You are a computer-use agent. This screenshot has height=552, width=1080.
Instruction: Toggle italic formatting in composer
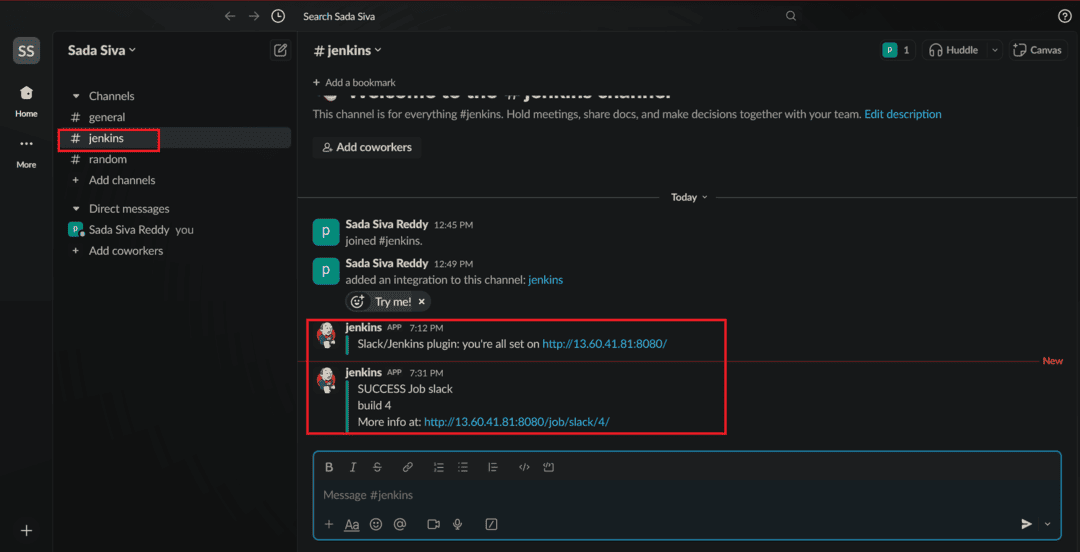(353, 467)
